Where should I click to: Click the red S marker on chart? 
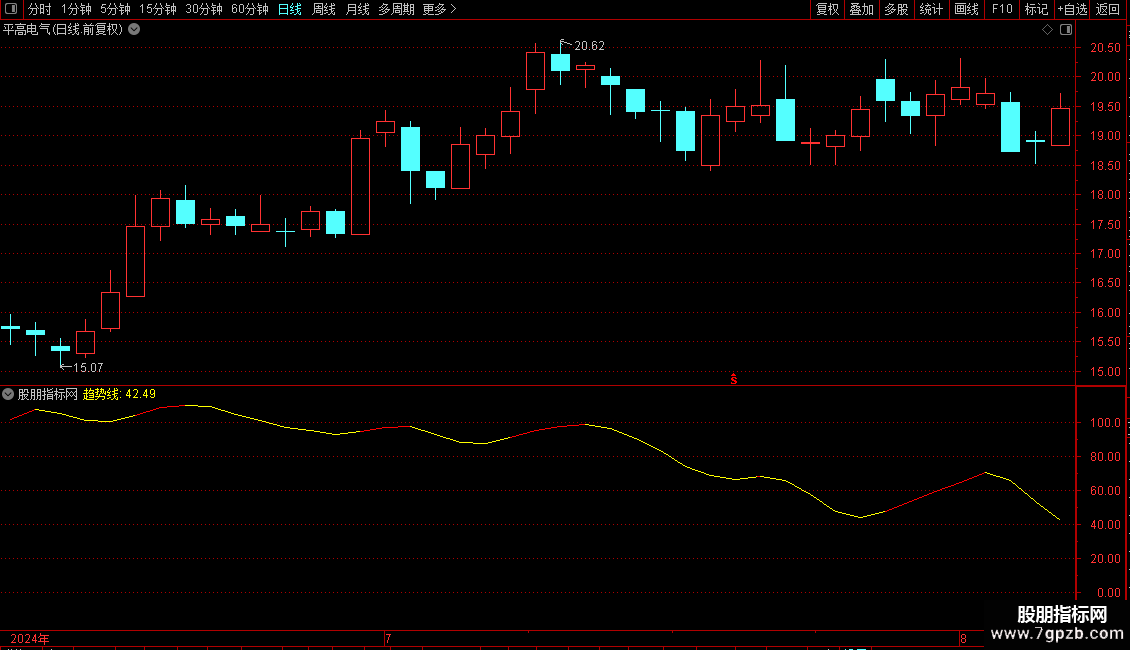click(x=734, y=379)
